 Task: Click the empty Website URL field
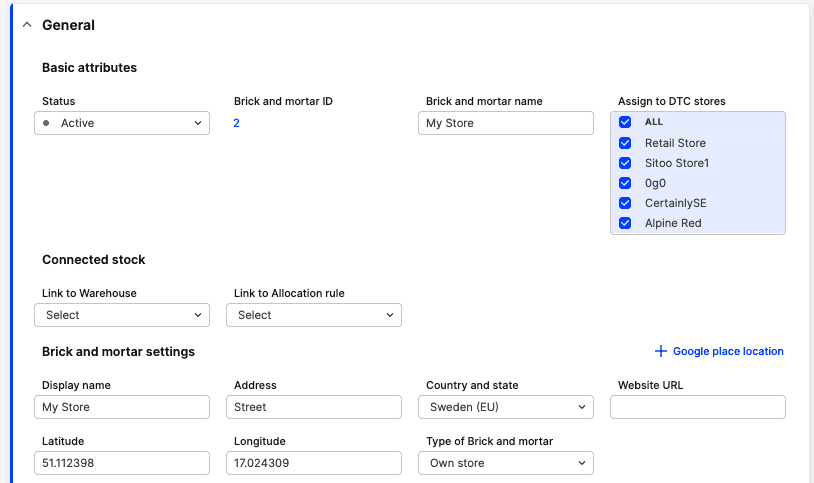[698, 407]
